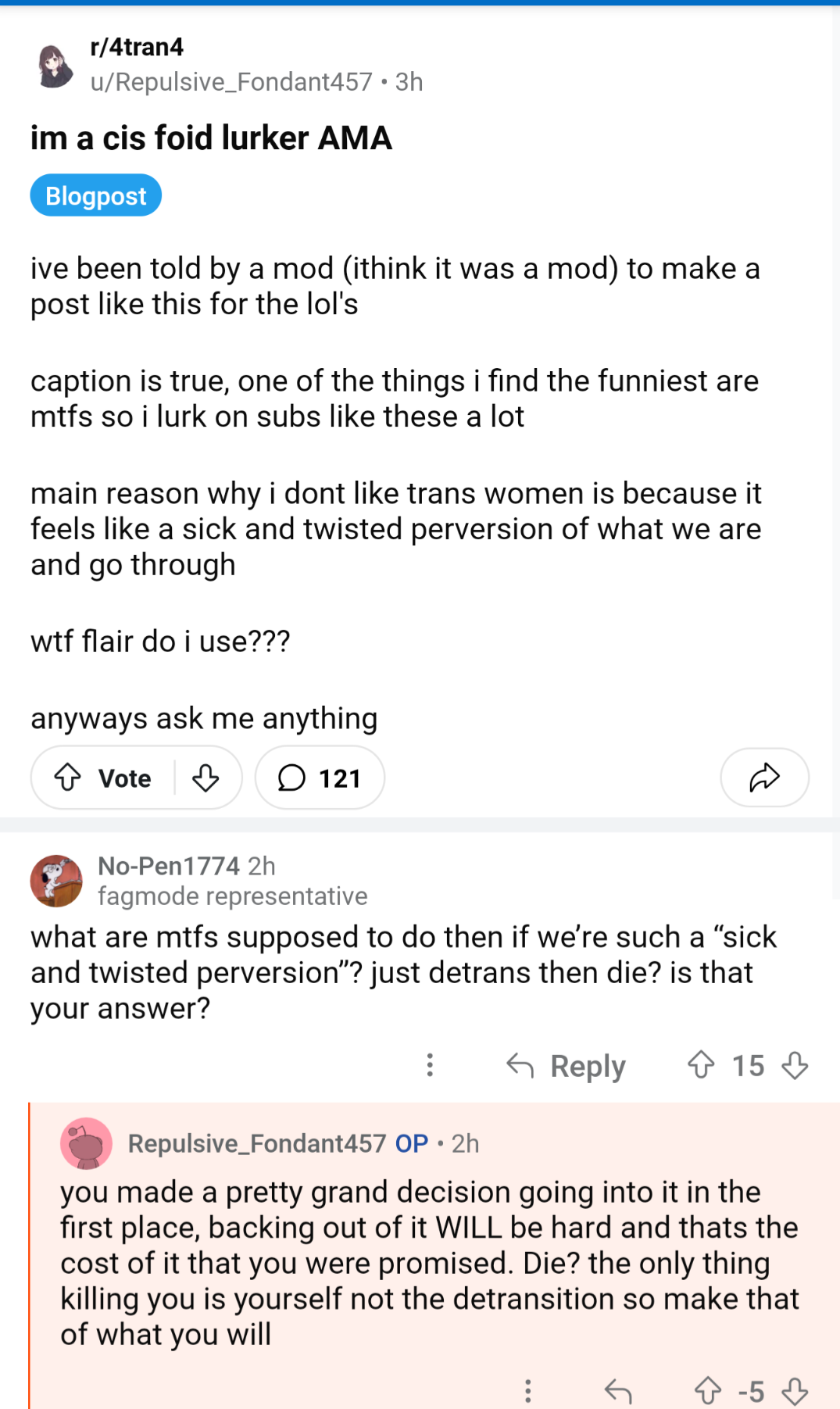The image size is (840, 1409).
Task: Open the r/4tran4 subreddit link
Action: (137, 47)
